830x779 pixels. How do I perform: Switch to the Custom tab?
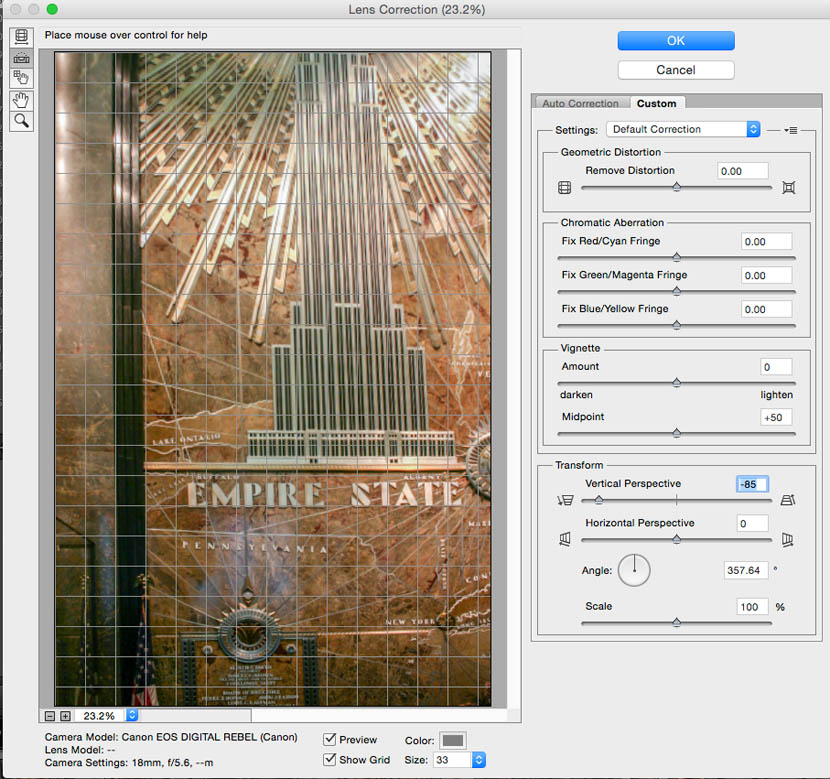click(x=656, y=103)
